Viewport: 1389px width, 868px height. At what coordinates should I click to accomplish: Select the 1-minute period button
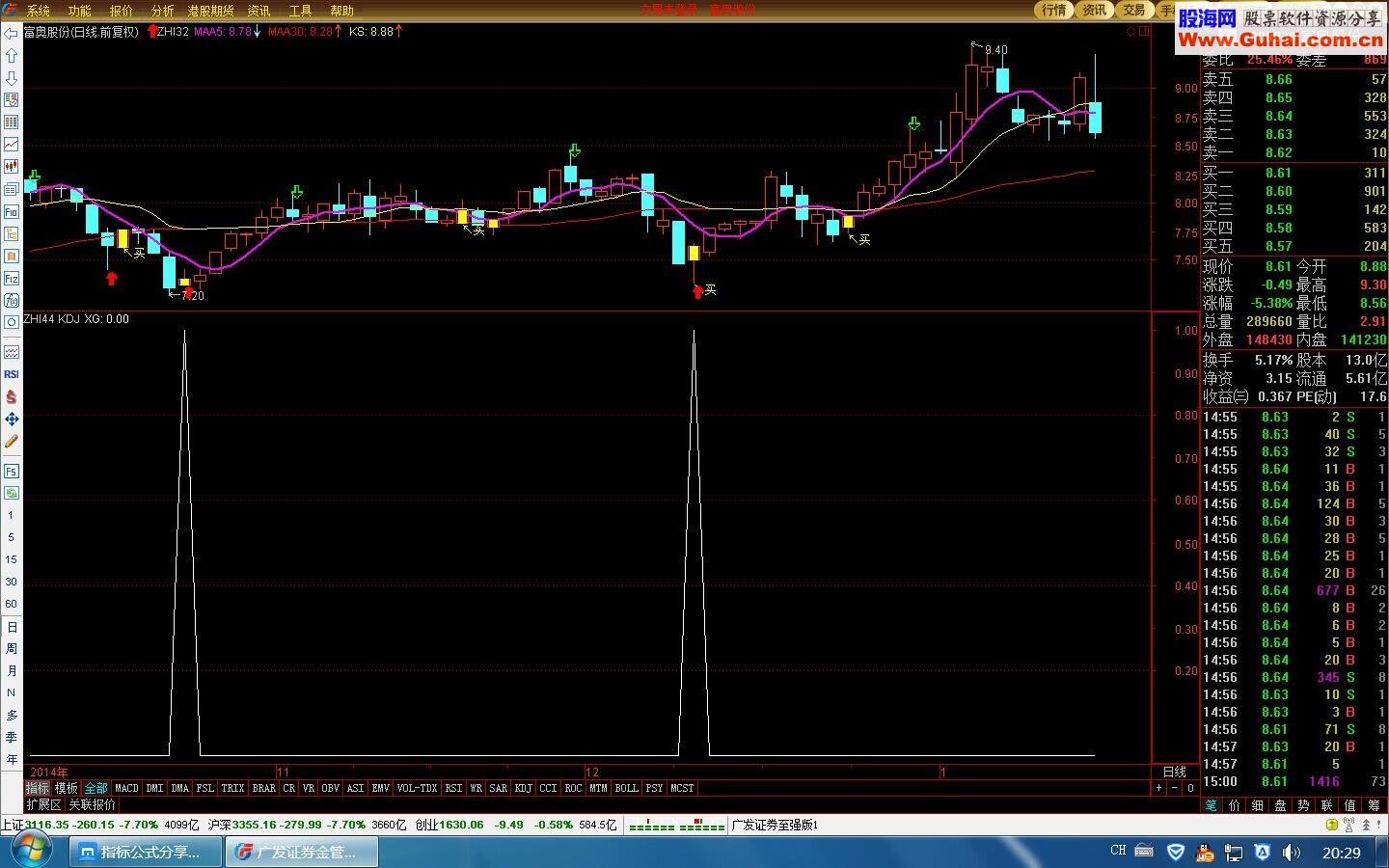12,516
